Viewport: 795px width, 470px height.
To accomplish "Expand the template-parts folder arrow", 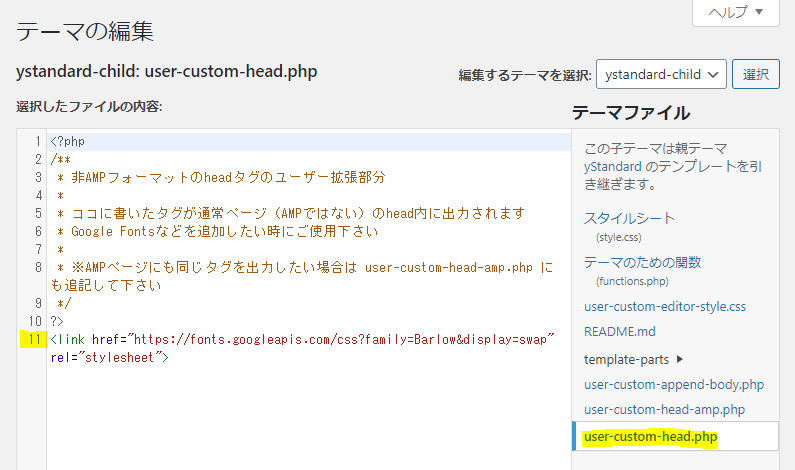I will point(680,359).
